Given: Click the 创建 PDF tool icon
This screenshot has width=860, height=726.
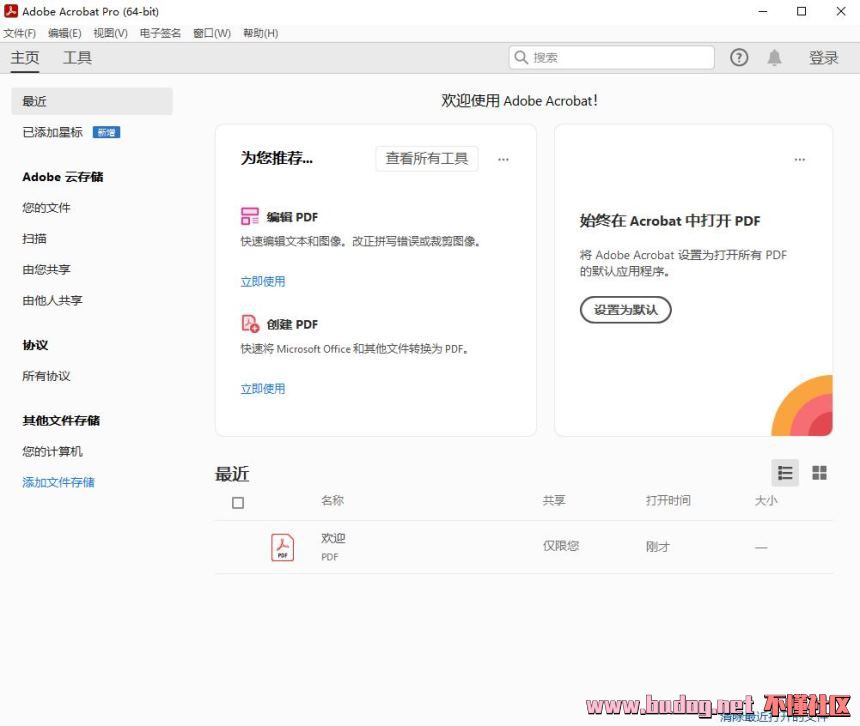Looking at the screenshot, I should tap(250, 324).
